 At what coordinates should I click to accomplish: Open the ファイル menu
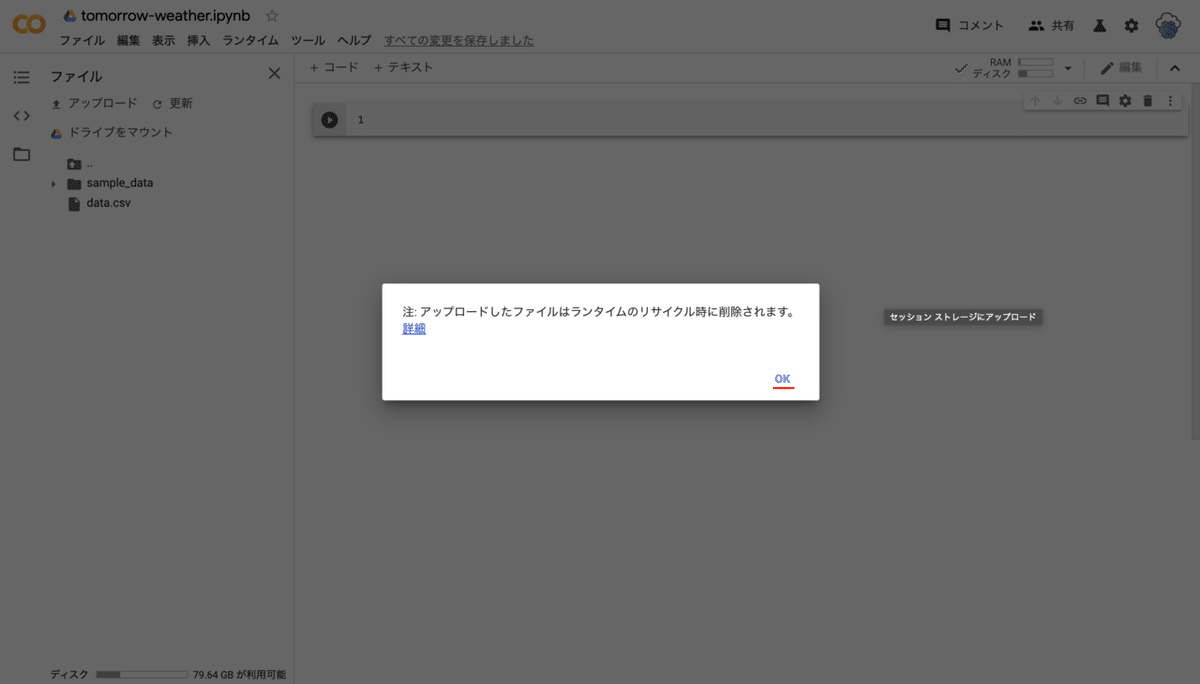(x=81, y=40)
